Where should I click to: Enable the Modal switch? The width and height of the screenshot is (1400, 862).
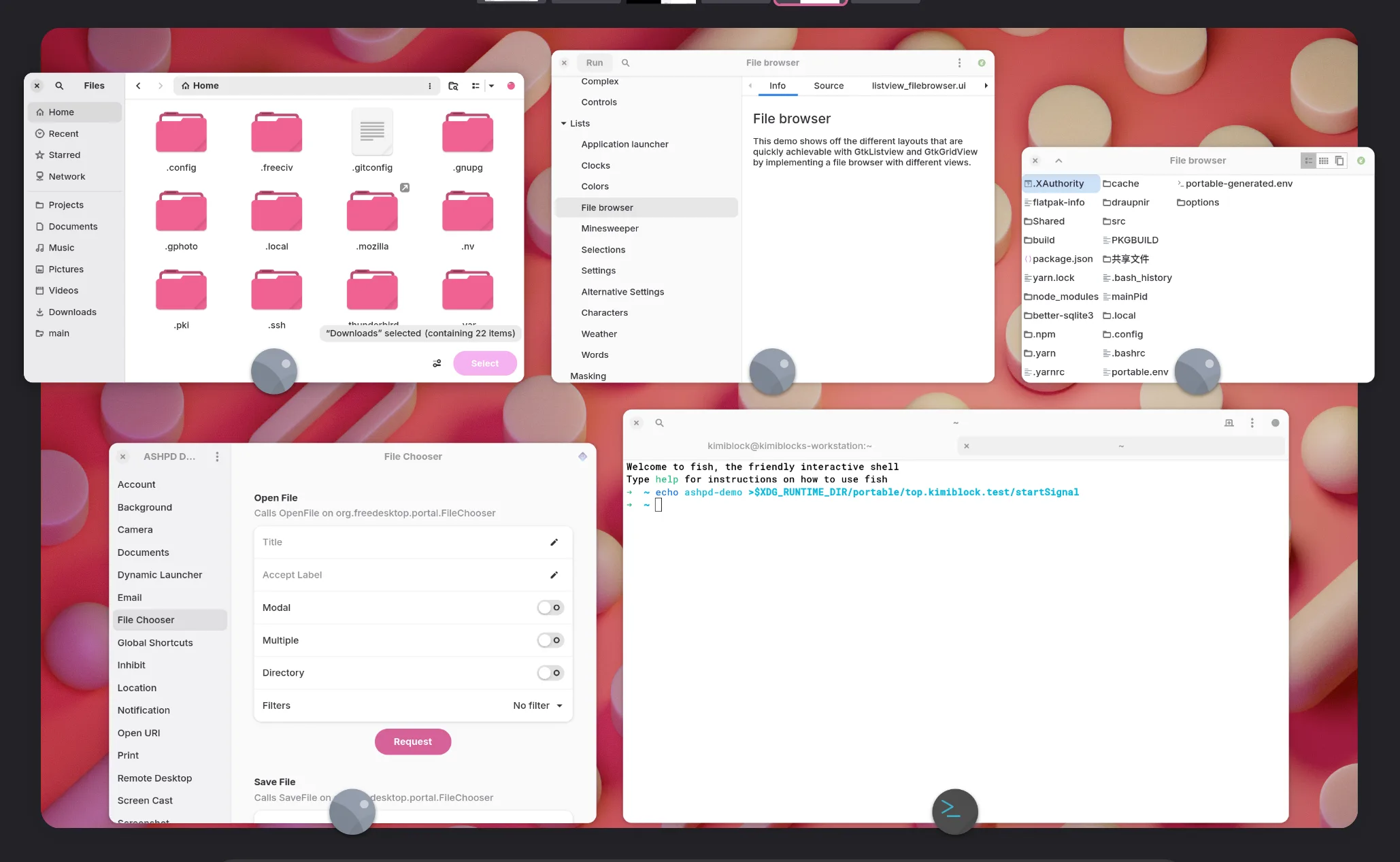click(550, 608)
